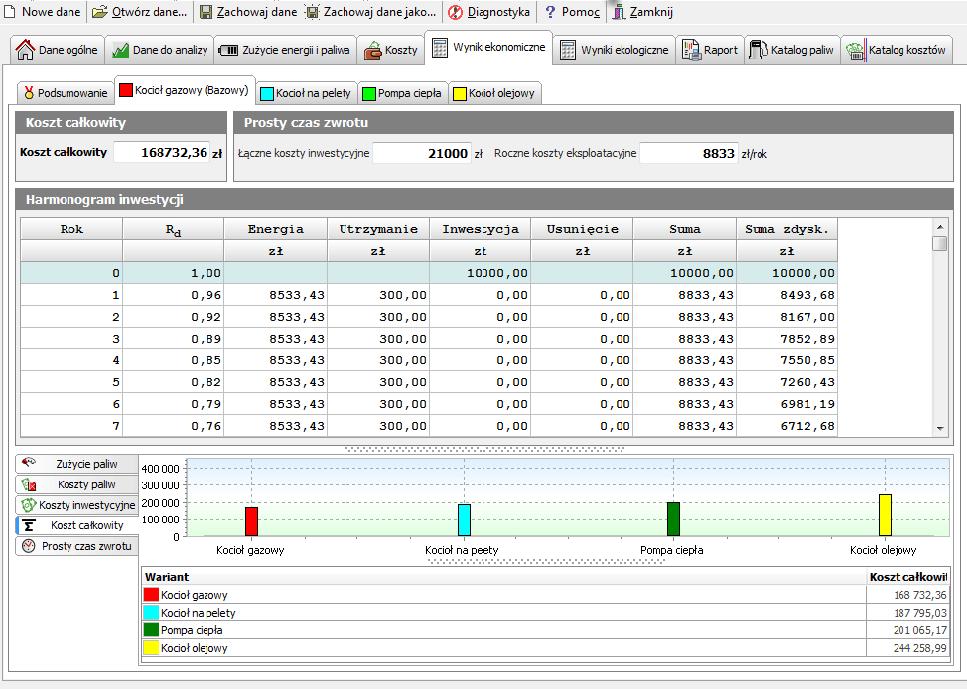Click Energia column header
The height and width of the screenshot is (689, 967).
click(x=275, y=229)
